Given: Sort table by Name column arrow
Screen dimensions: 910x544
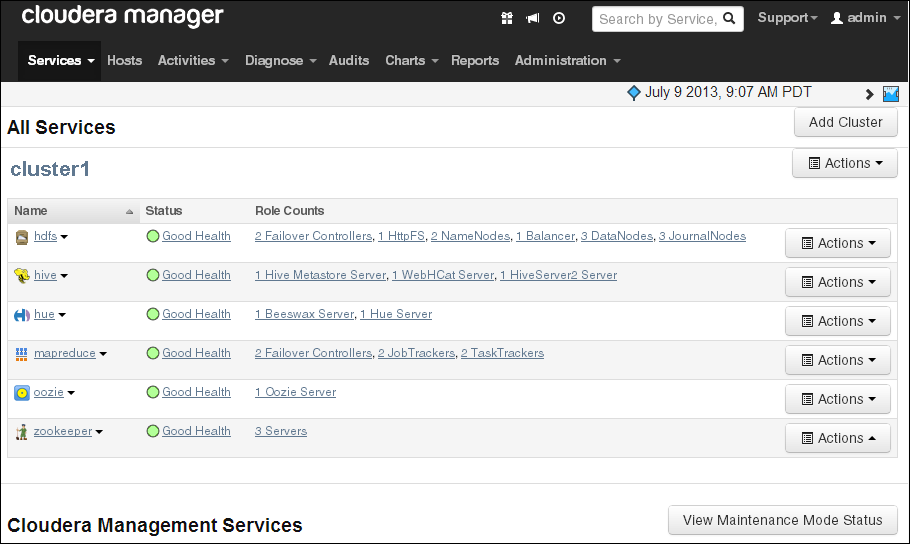Looking at the screenshot, I should (129, 212).
